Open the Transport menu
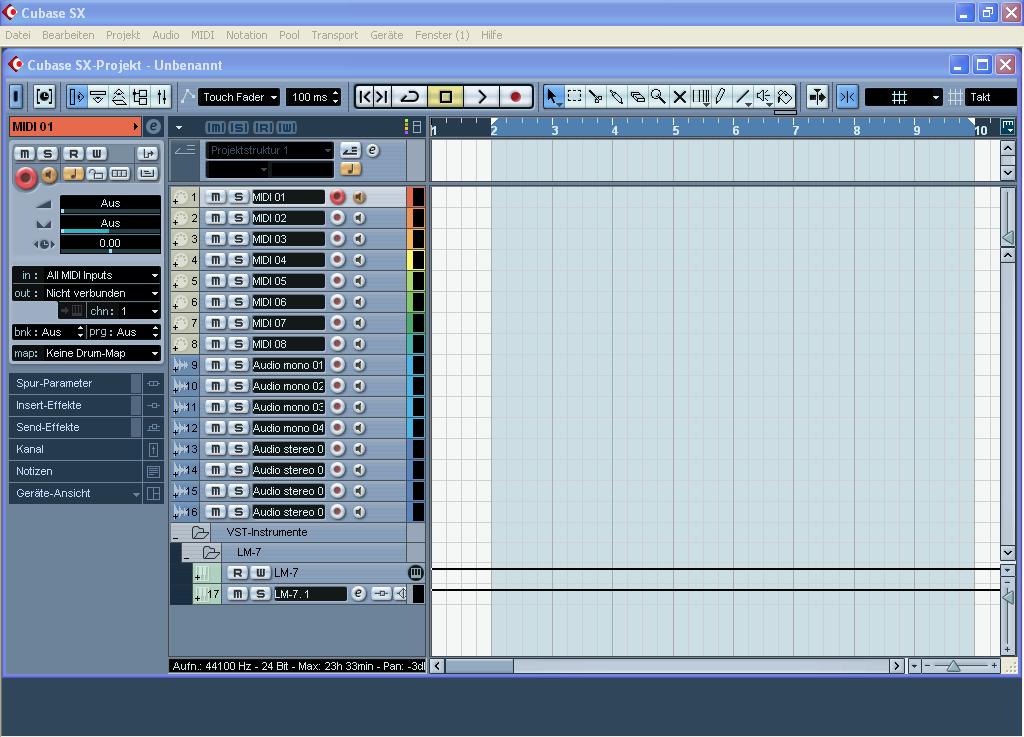The width and height of the screenshot is (1024, 737). click(334, 35)
